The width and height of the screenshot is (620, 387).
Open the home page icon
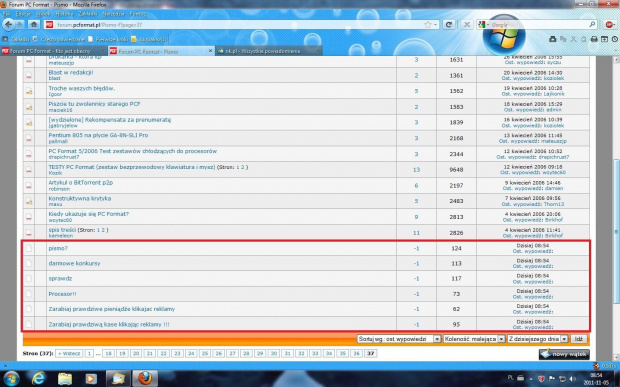click(x=34, y=25)
